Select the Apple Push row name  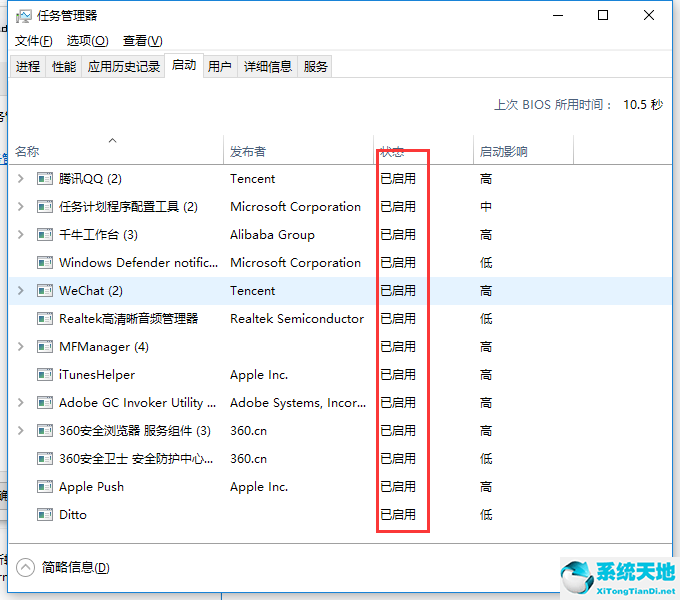[92, 487]
